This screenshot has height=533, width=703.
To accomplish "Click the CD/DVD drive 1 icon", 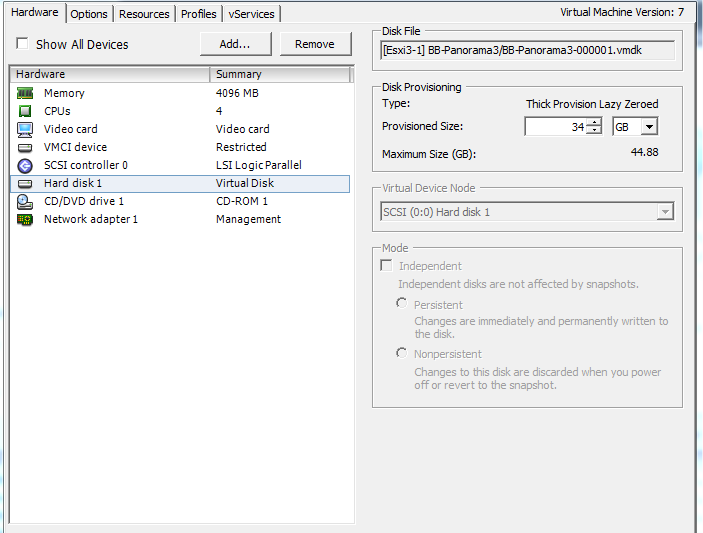I will tap(25, 201).
